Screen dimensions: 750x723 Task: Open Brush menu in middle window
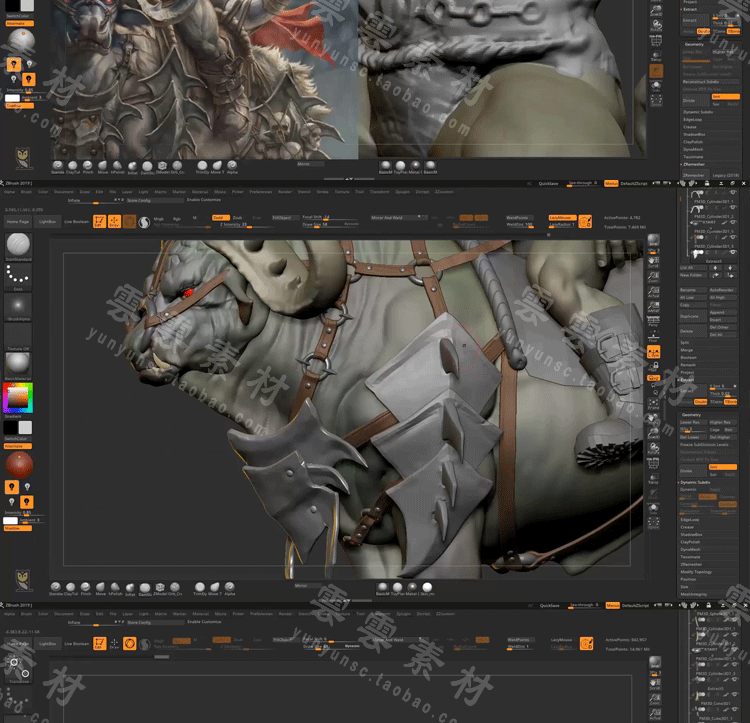tap(26, 192)
